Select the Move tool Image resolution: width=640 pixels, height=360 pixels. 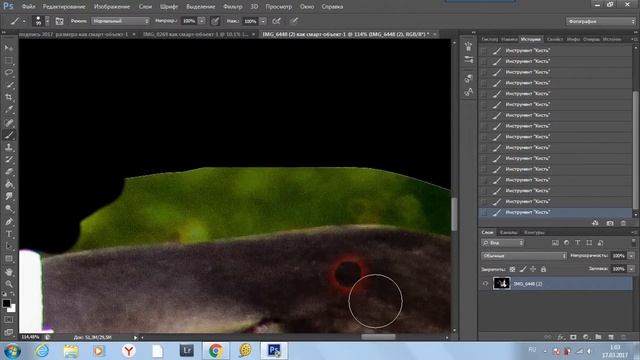click(x=9, y=48)
